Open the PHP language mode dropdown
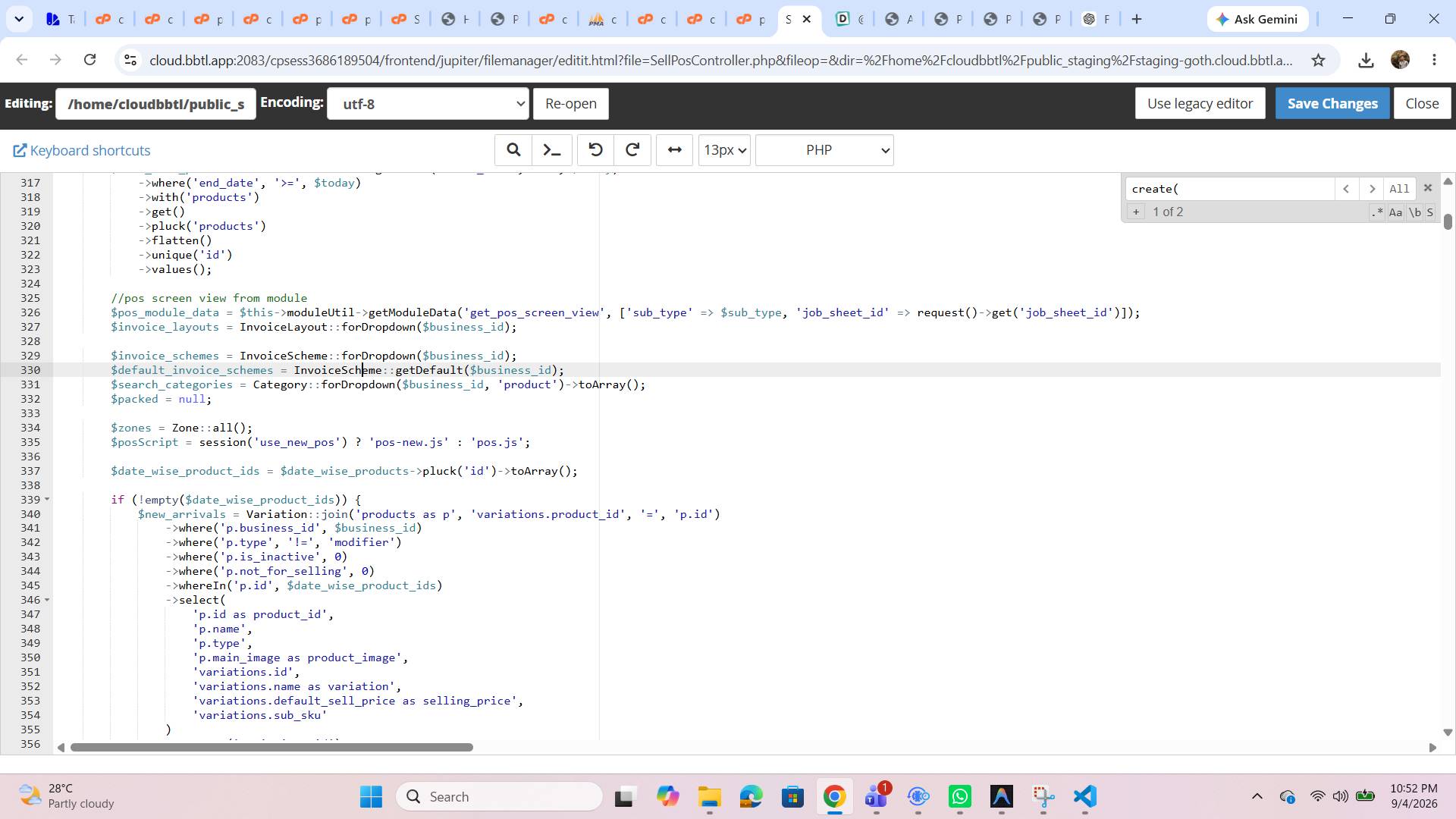 pos(824,150)
